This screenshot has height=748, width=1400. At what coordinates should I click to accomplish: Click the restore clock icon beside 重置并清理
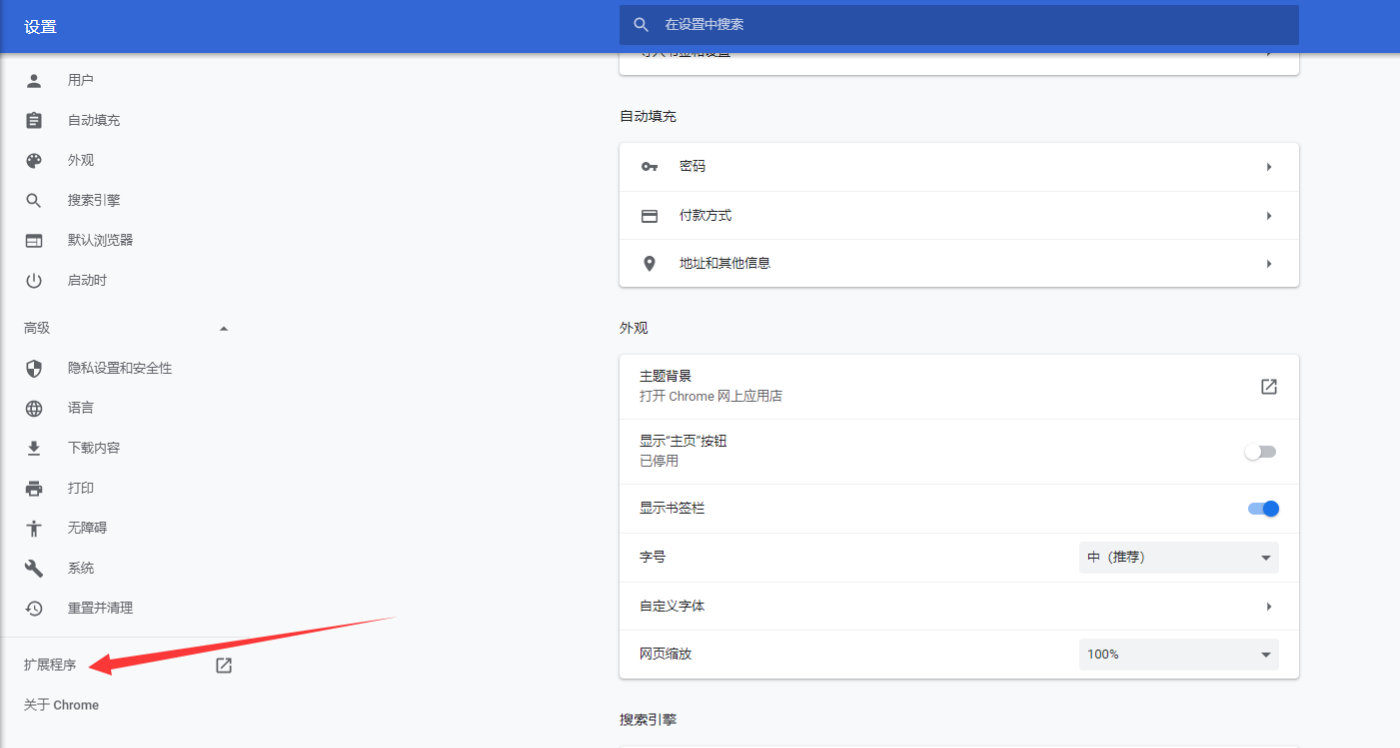pyautogui.click(x=34, y=608)
